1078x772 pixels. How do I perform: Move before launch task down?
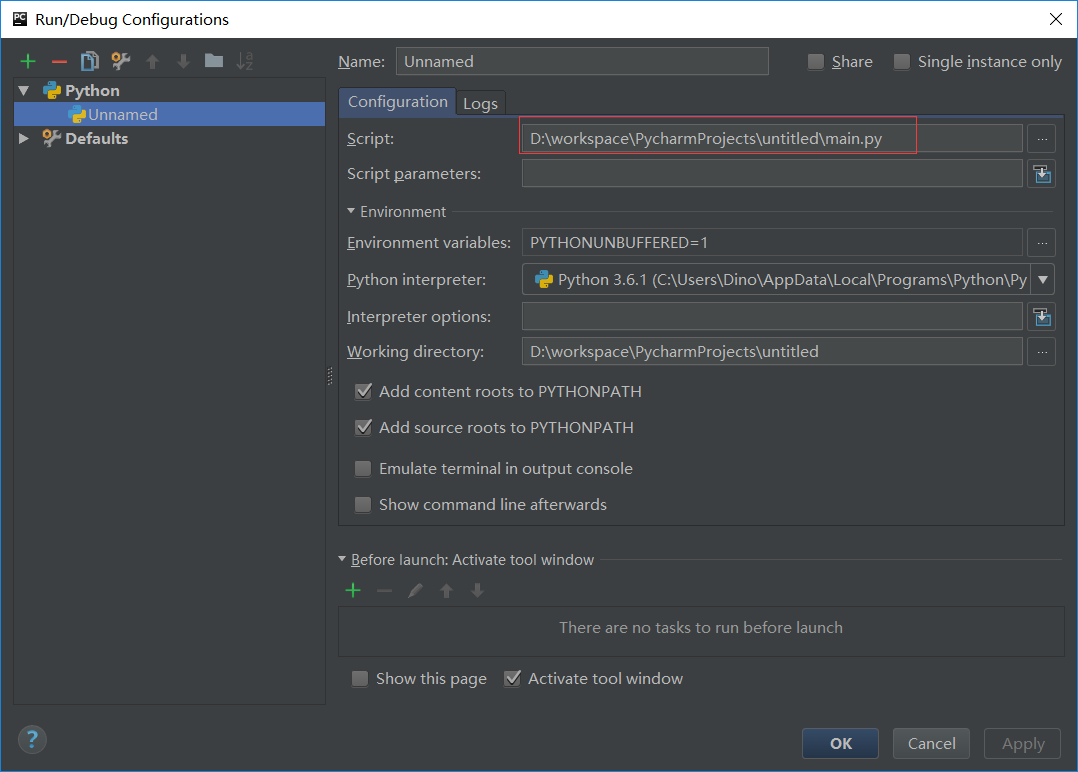point(477,591)
